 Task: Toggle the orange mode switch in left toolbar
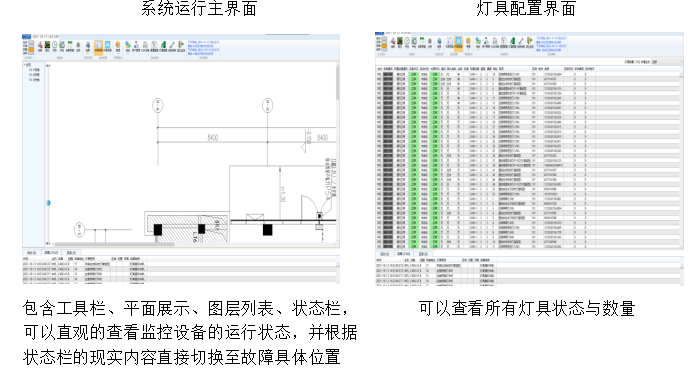[x=31, y=50]
